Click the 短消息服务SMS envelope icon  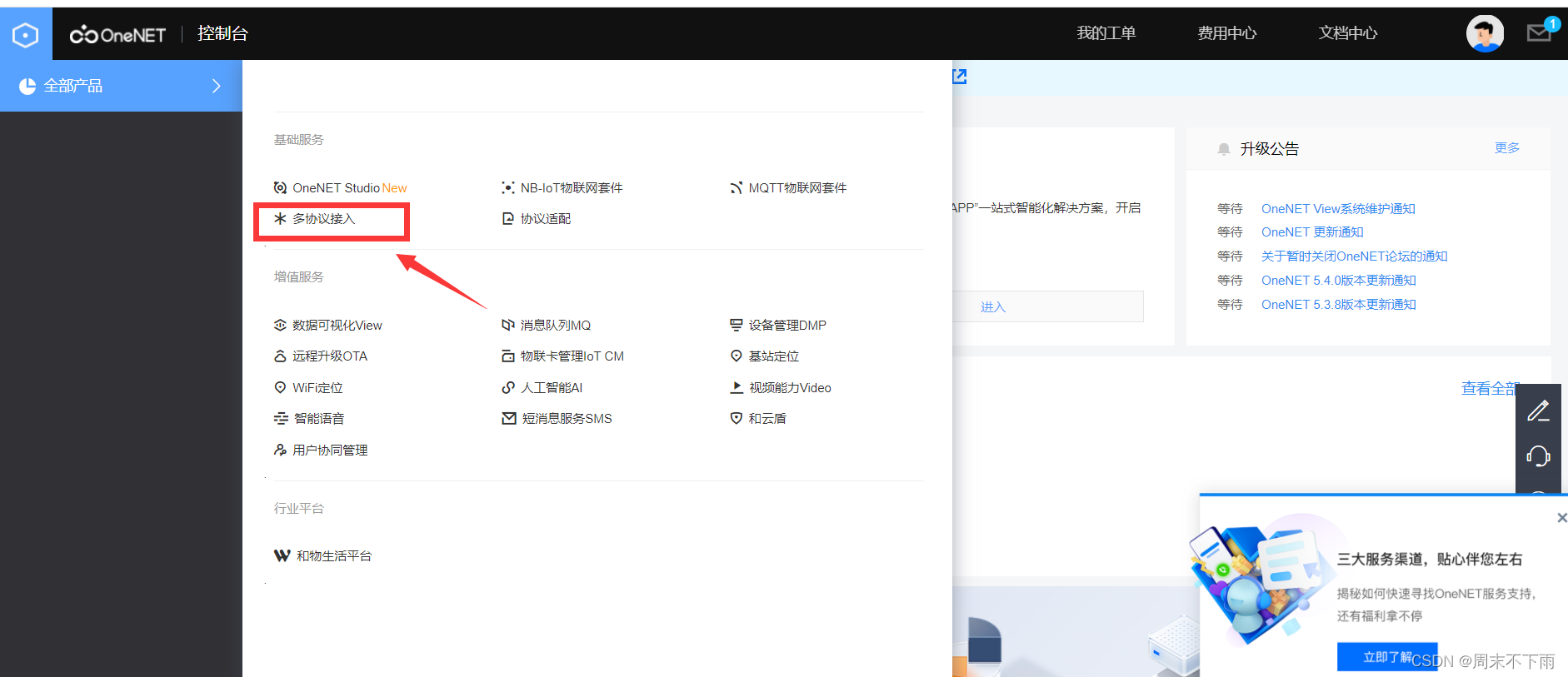click(x=508, y=419)
